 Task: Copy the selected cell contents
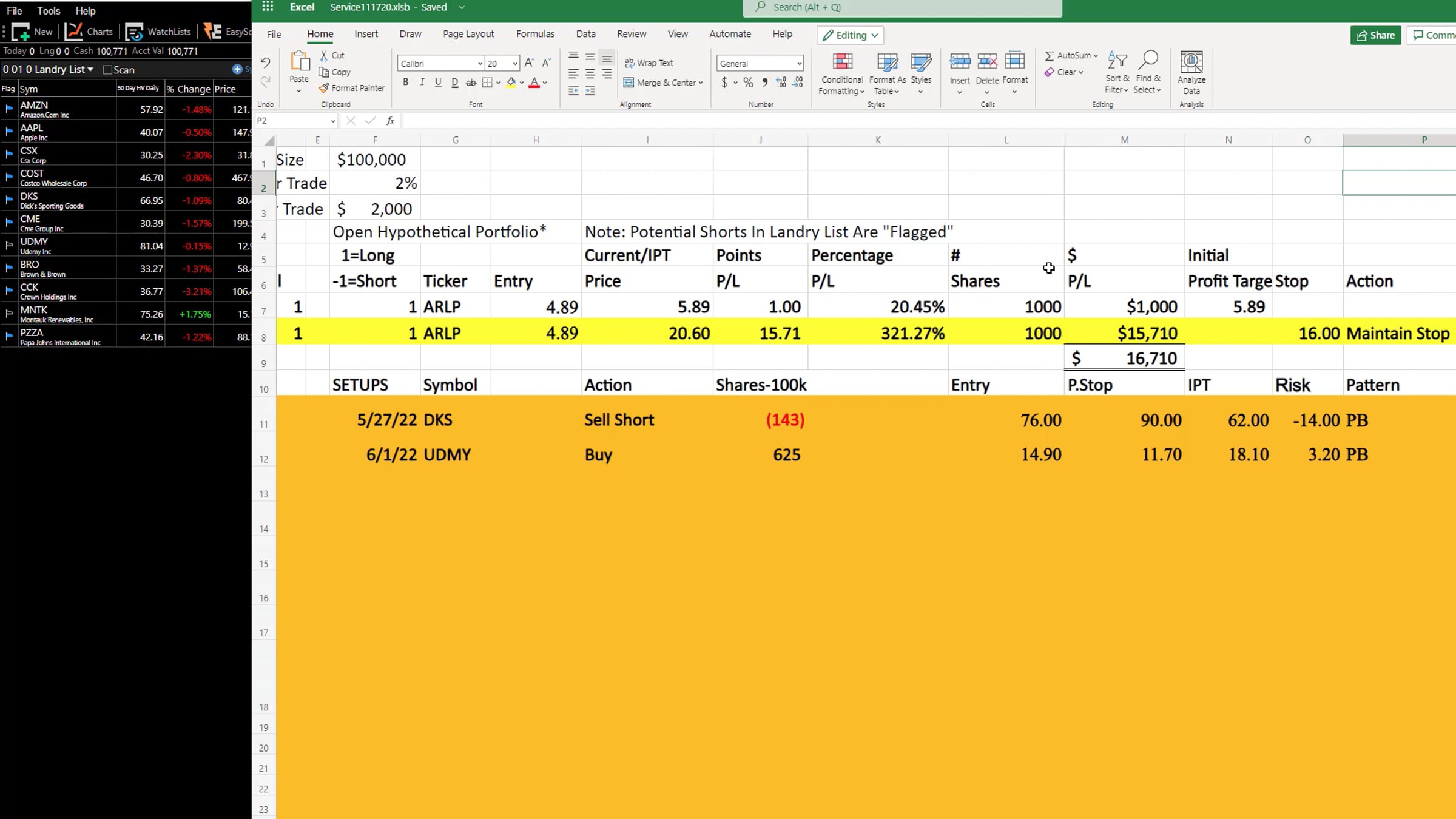click(x=334, y=72)
